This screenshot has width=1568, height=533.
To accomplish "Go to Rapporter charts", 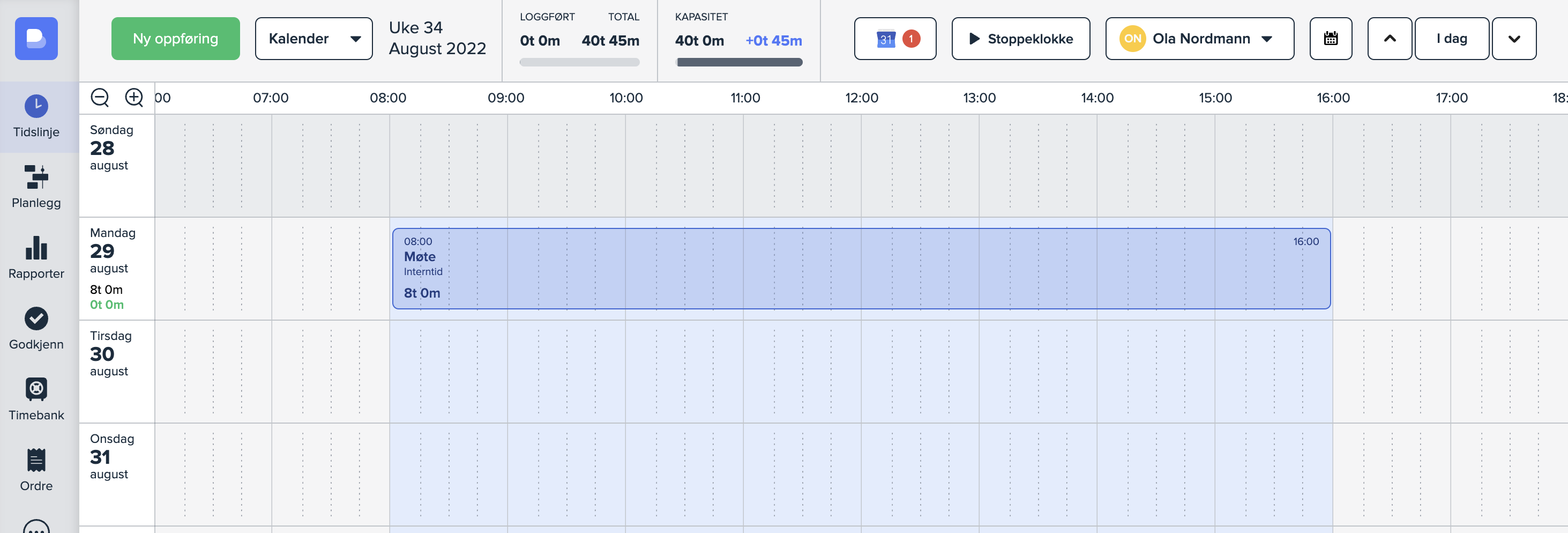I will point(36,257).
